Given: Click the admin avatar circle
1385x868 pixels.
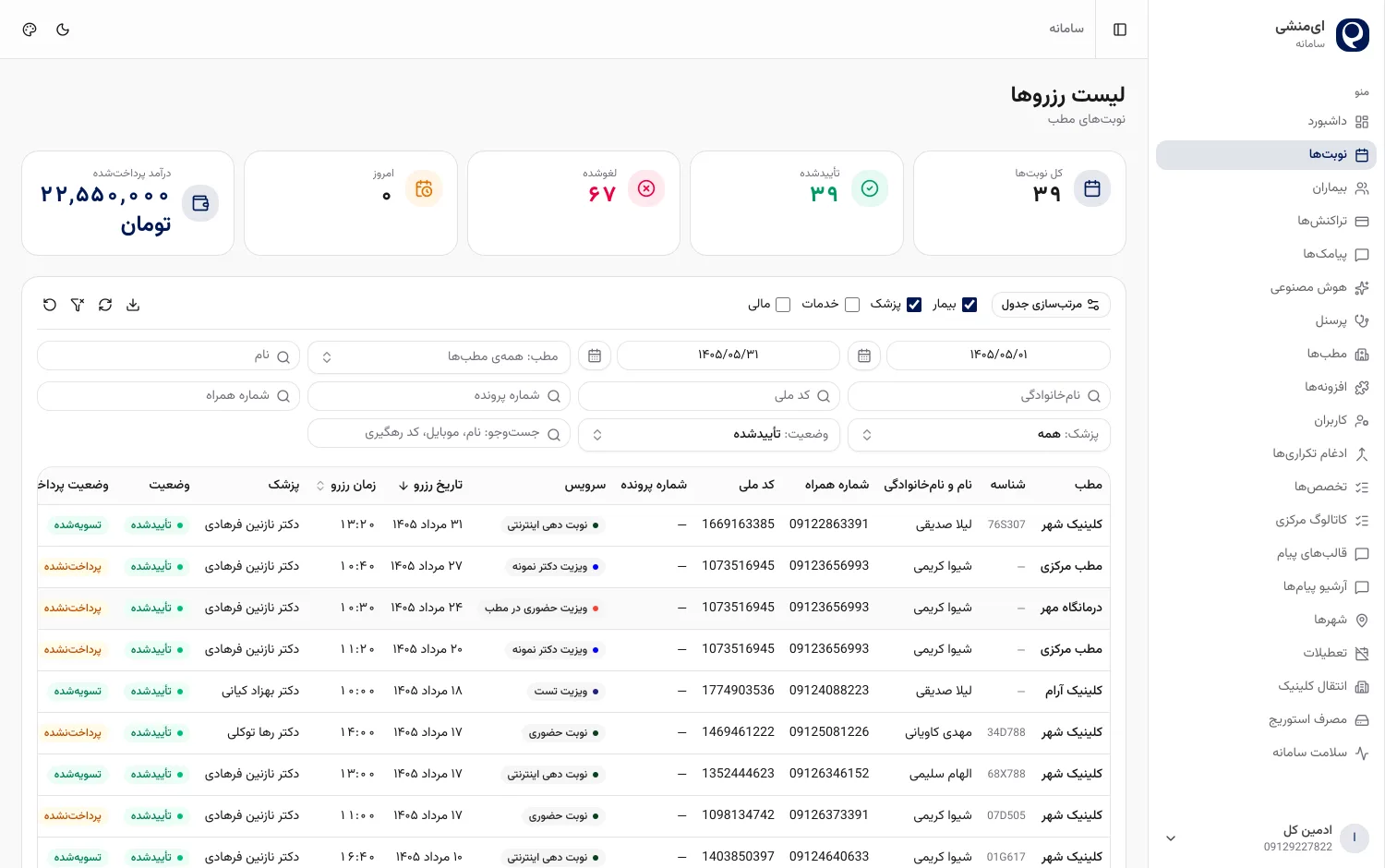Looking at the screenshot, I should click(1355, 838).
